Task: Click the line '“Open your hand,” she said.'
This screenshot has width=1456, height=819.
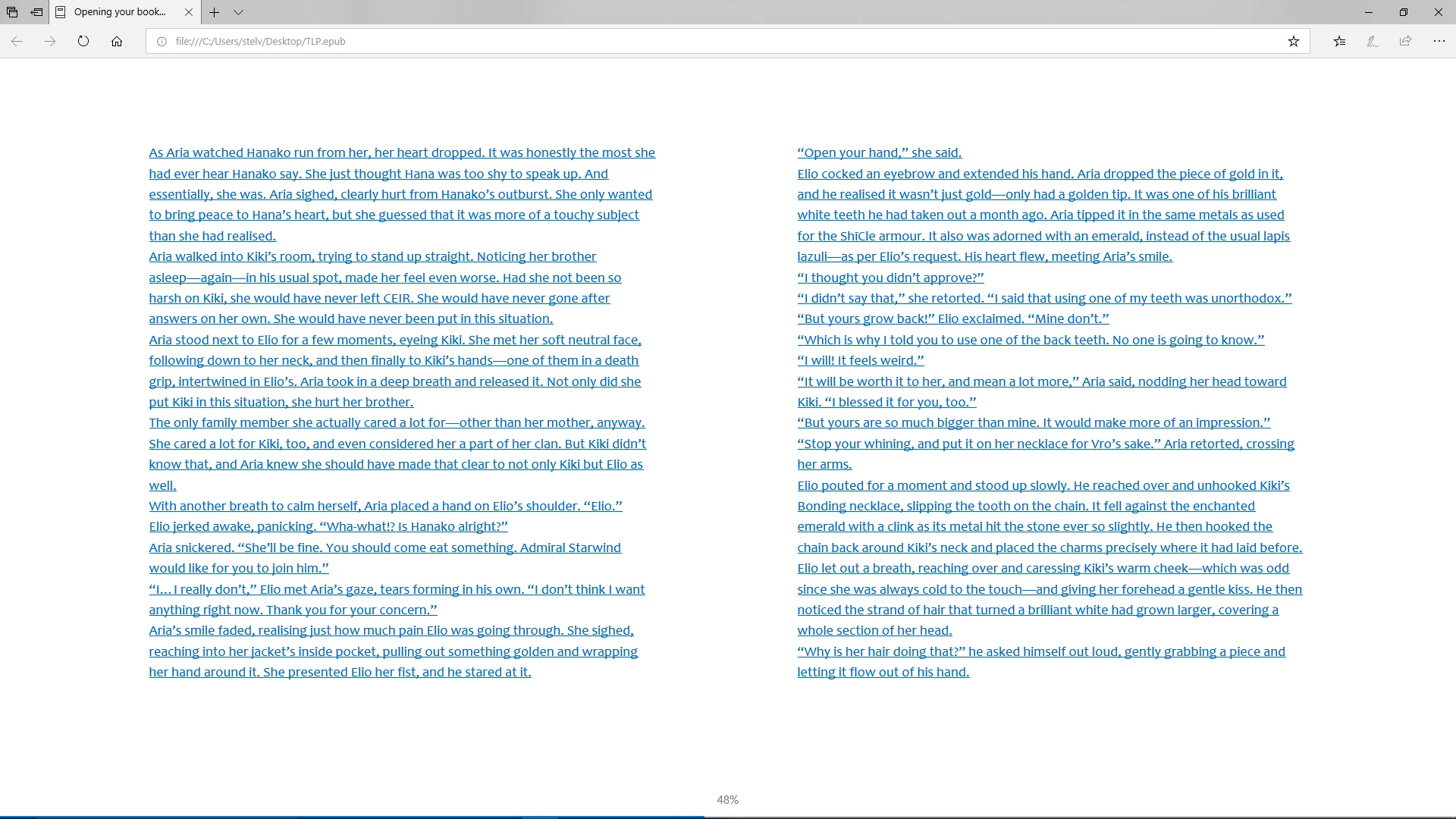Action: pyautogui.click(x=879, y=153)
